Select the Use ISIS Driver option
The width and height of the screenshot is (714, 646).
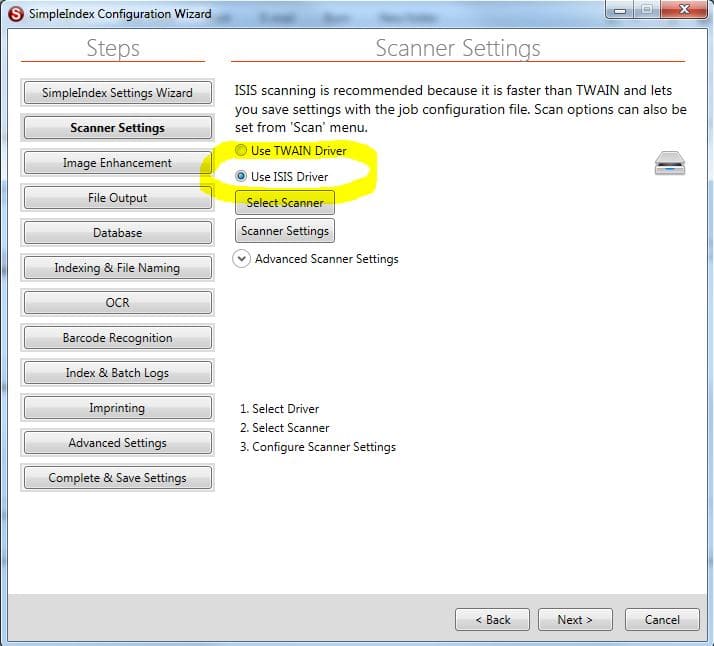(241, 176)
